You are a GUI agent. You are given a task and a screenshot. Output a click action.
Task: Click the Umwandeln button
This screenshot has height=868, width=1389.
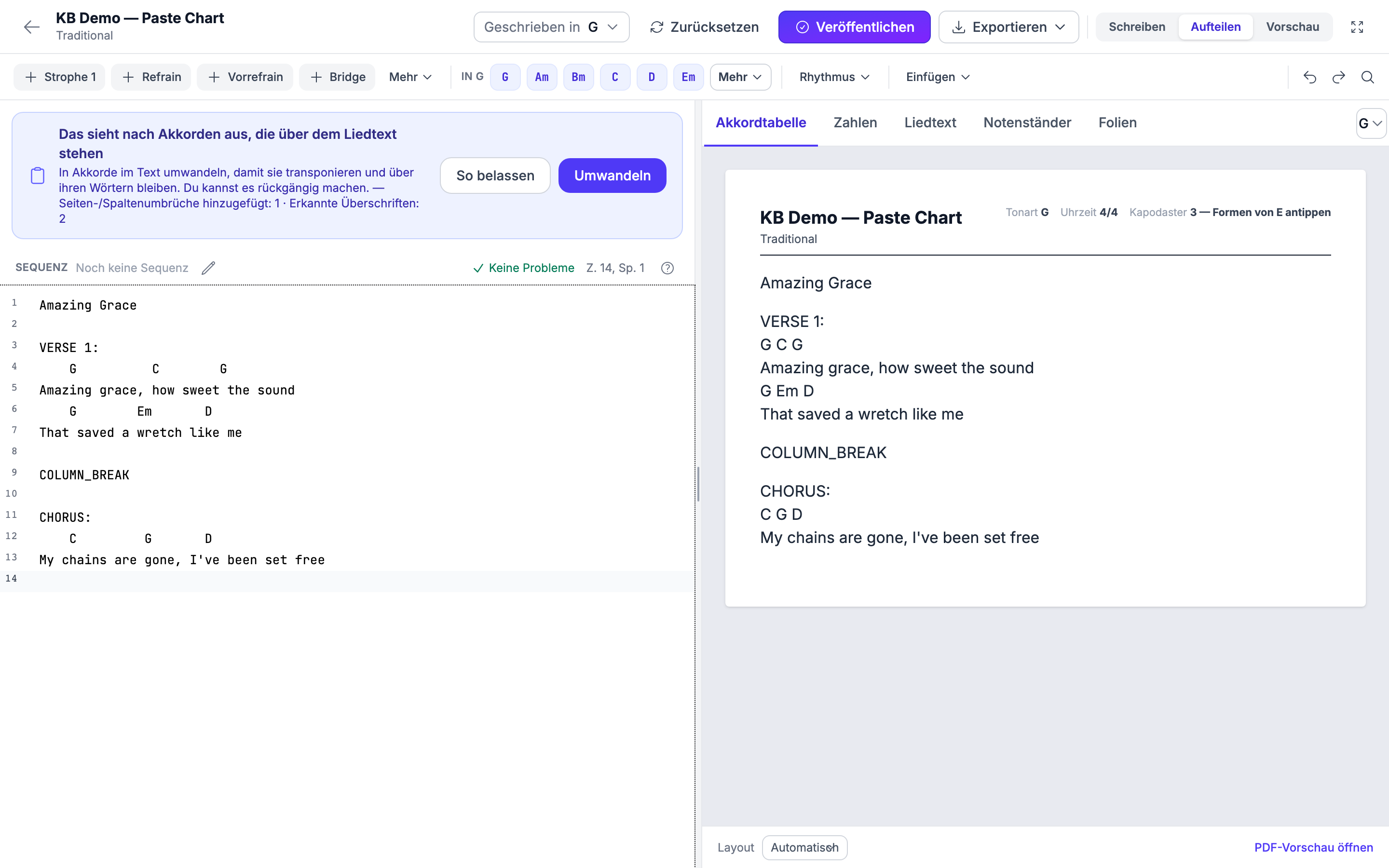[612, 176]
